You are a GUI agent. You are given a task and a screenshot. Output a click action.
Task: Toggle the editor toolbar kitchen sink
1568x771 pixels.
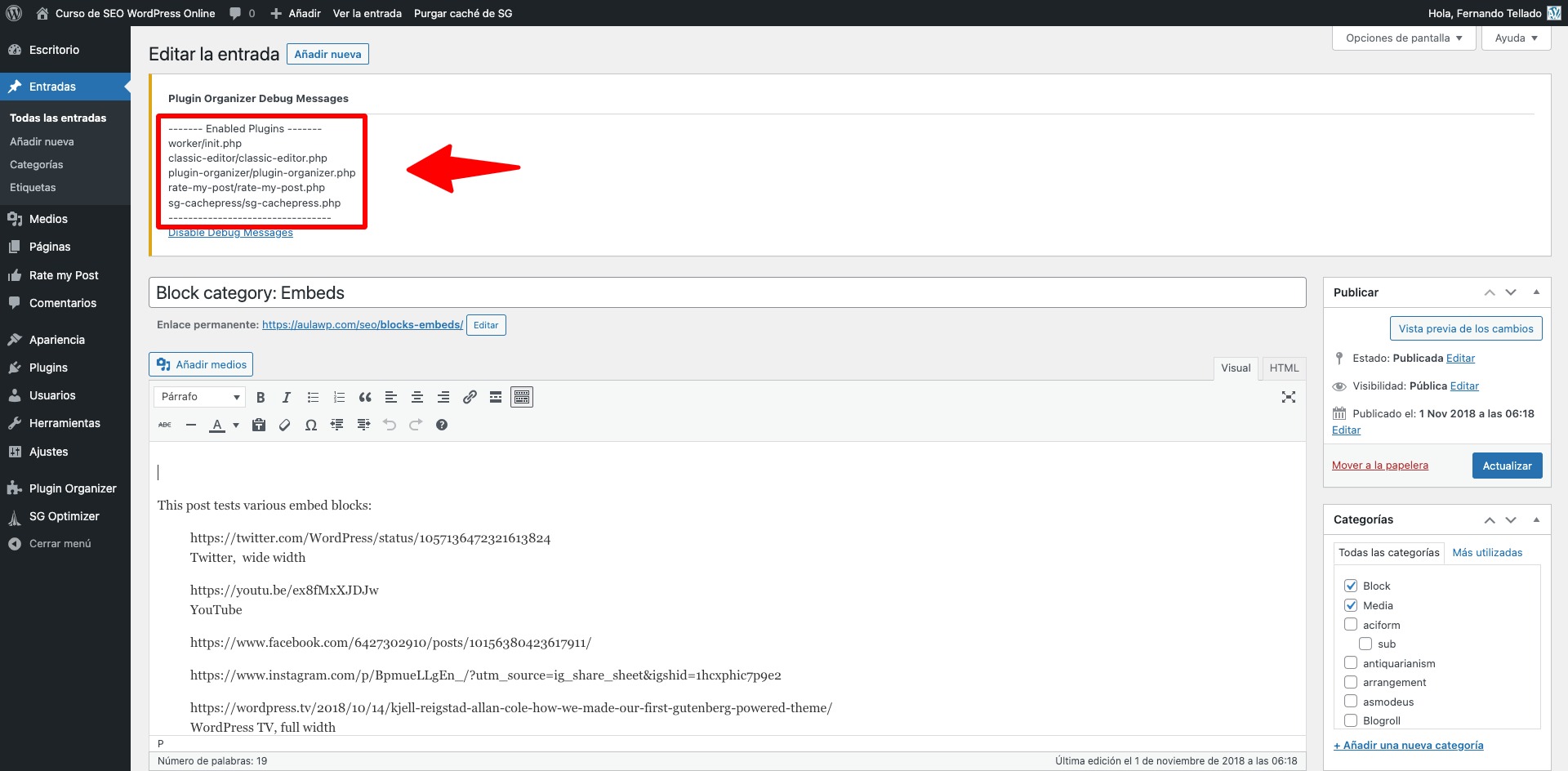point(522,397)
